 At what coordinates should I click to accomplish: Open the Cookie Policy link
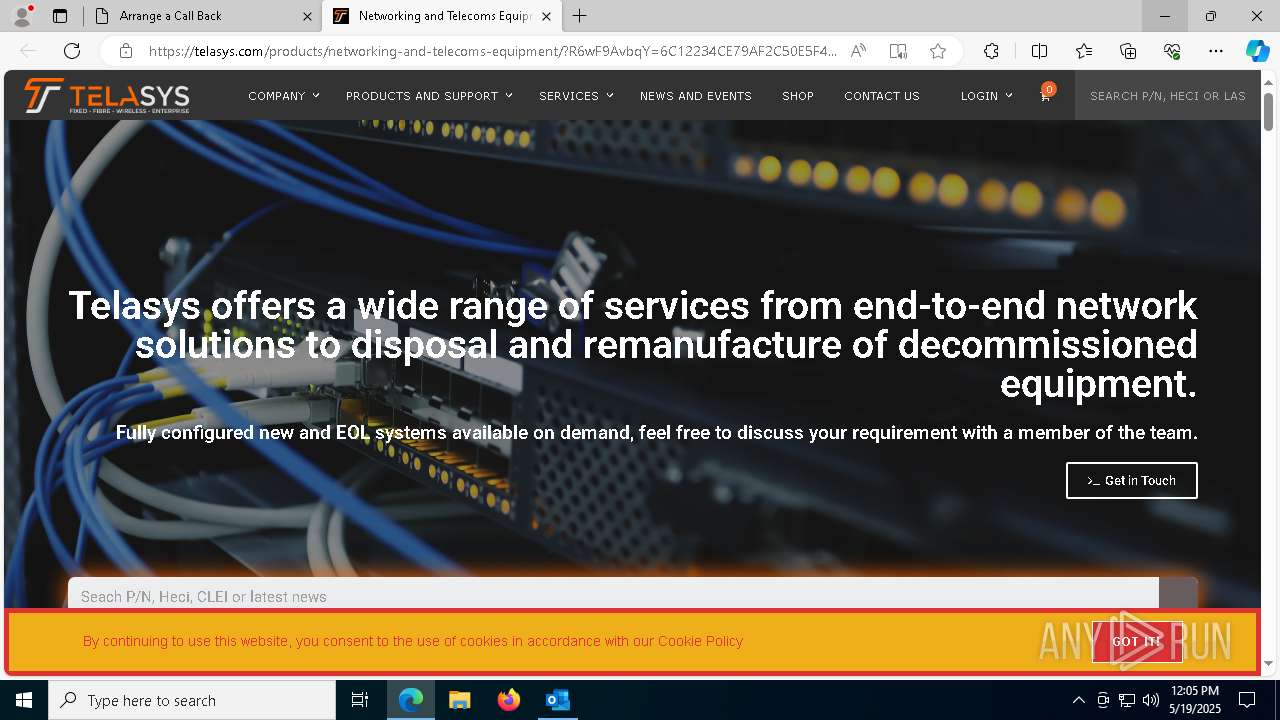[x=700, y=641]
